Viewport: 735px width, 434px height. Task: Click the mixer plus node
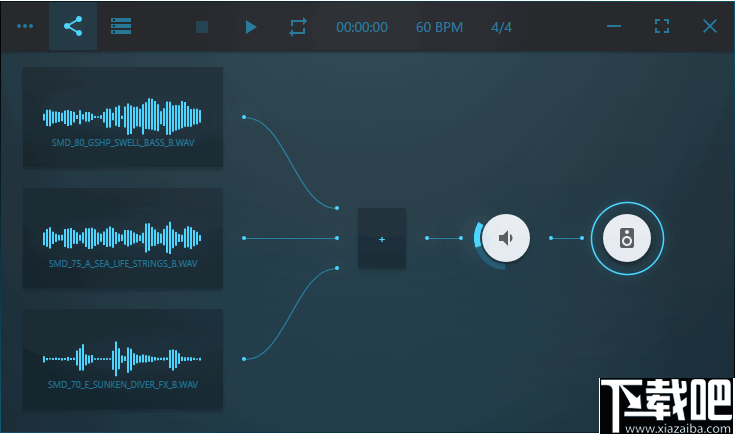(382, 238)
